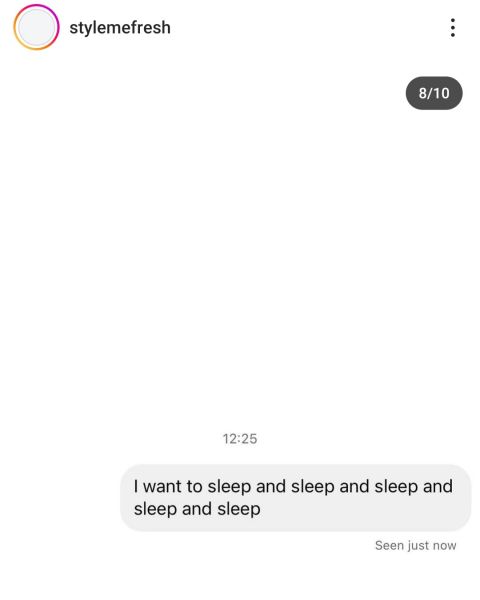Click the 12:25 timestamp
480x600 pixels.
[x=240, y=439]
